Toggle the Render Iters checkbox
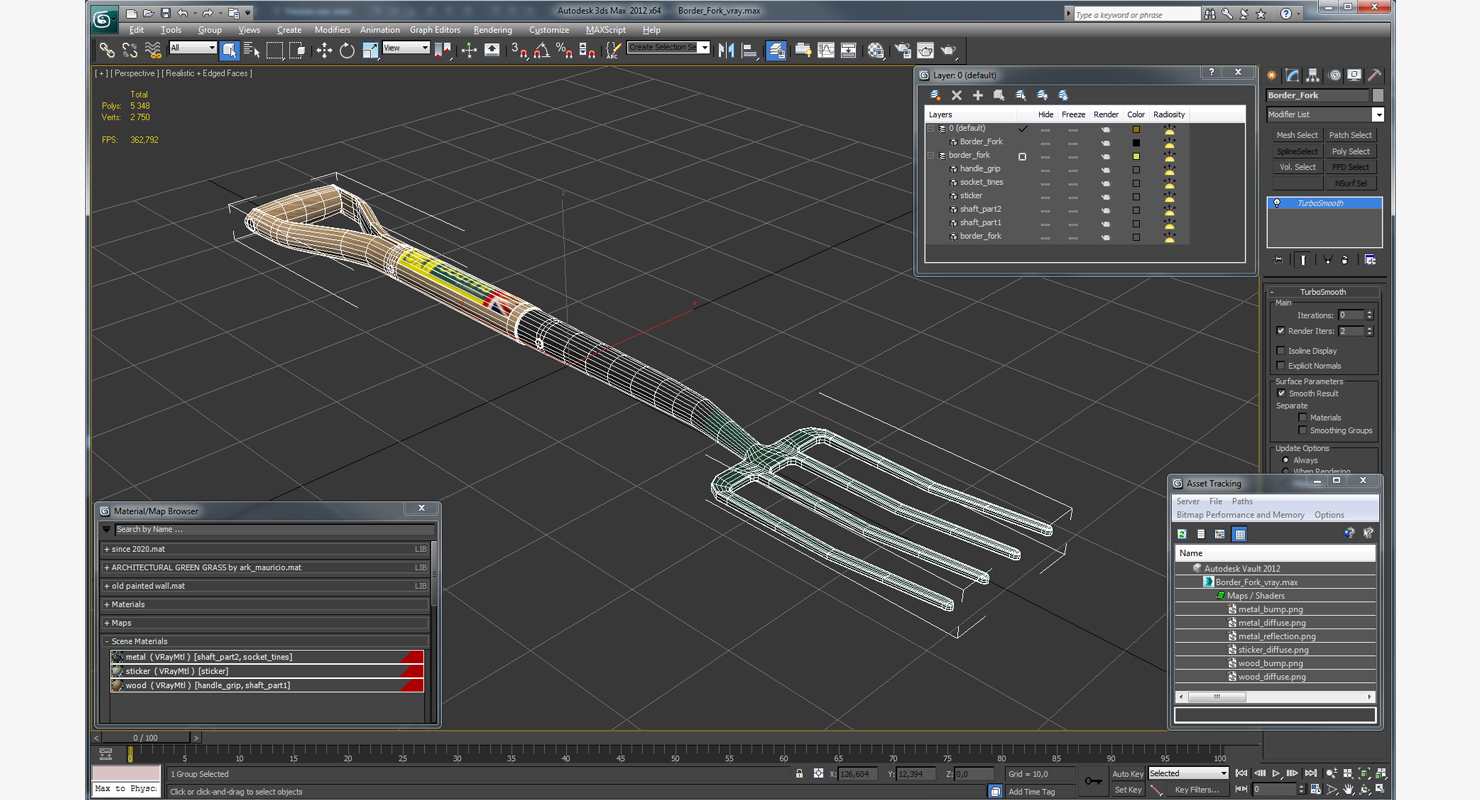 (x=1281, y=331)
